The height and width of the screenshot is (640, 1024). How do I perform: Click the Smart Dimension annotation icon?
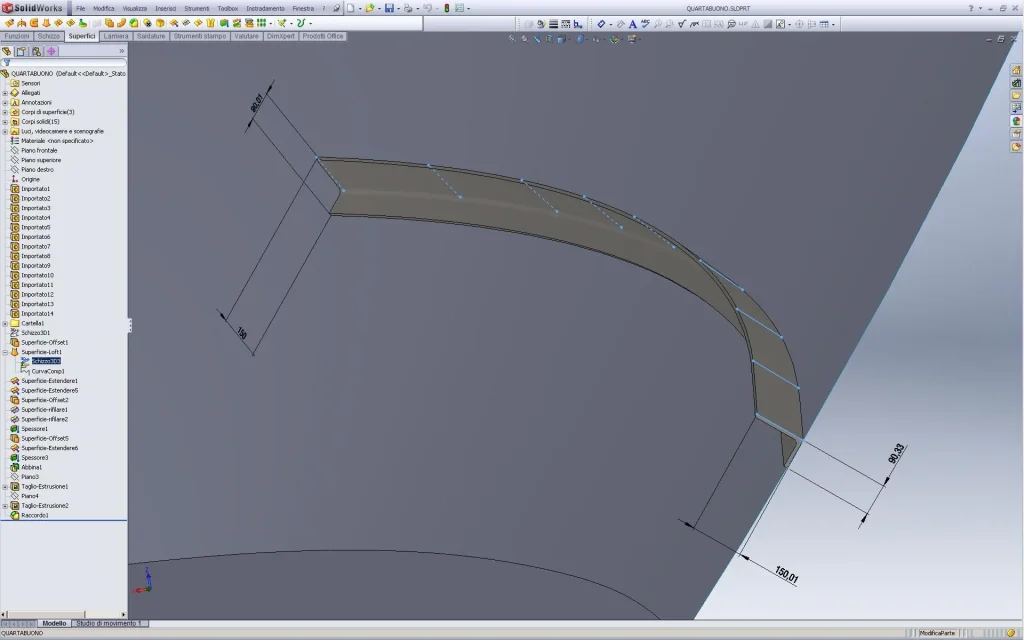click(x=601, y=24)
